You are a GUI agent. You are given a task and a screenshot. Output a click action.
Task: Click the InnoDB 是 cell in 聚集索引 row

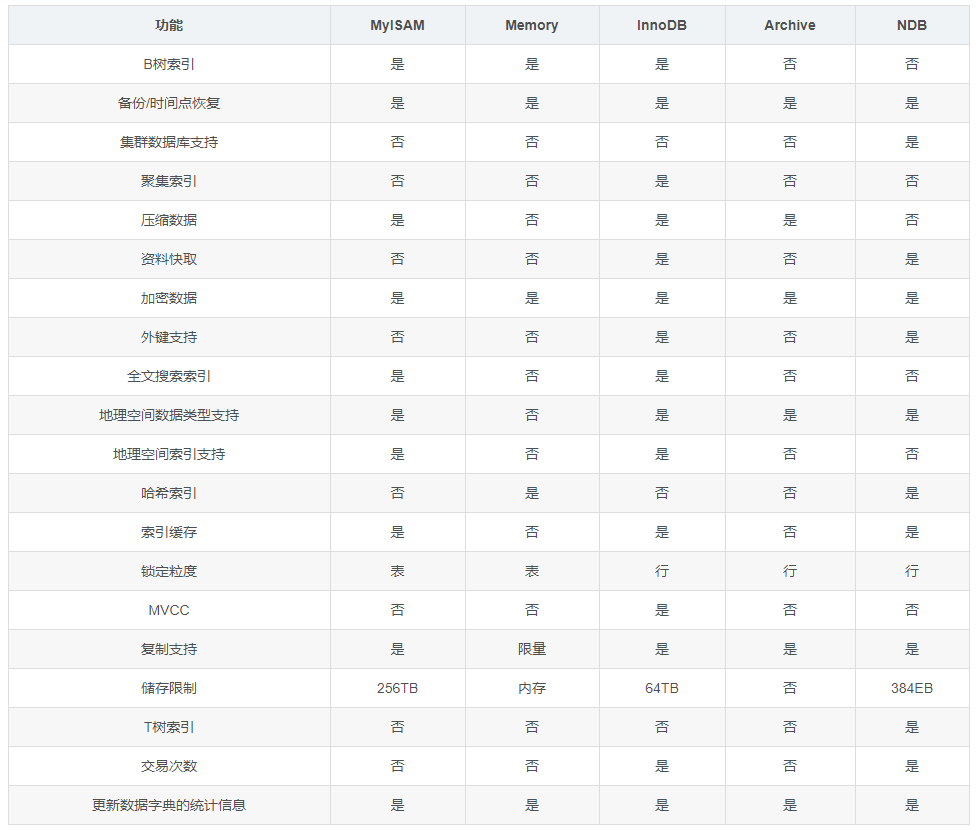coord(662,181)
